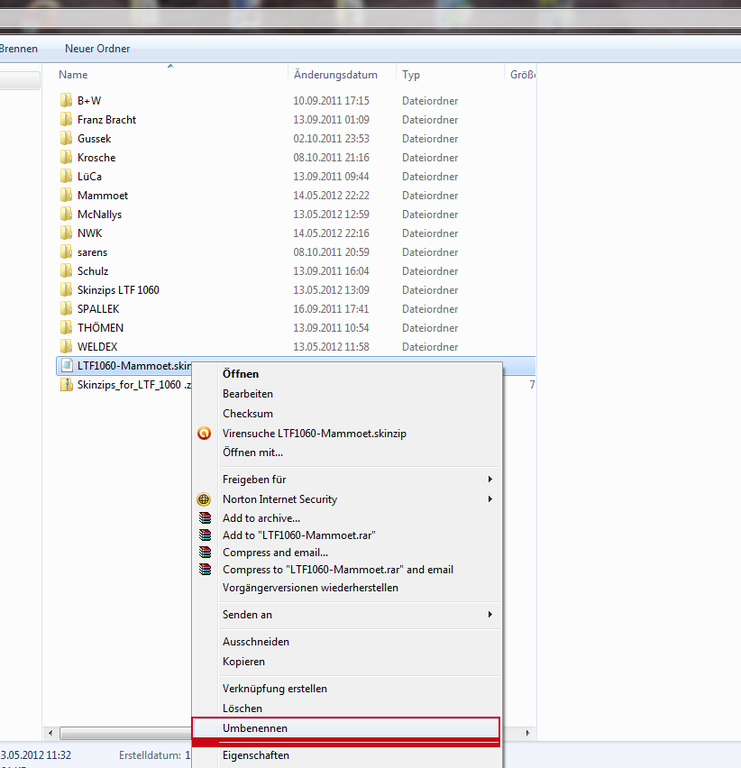The image size is (741, 768).
Task: Sort by the Typ column header
Action: [x=411, y=75]
